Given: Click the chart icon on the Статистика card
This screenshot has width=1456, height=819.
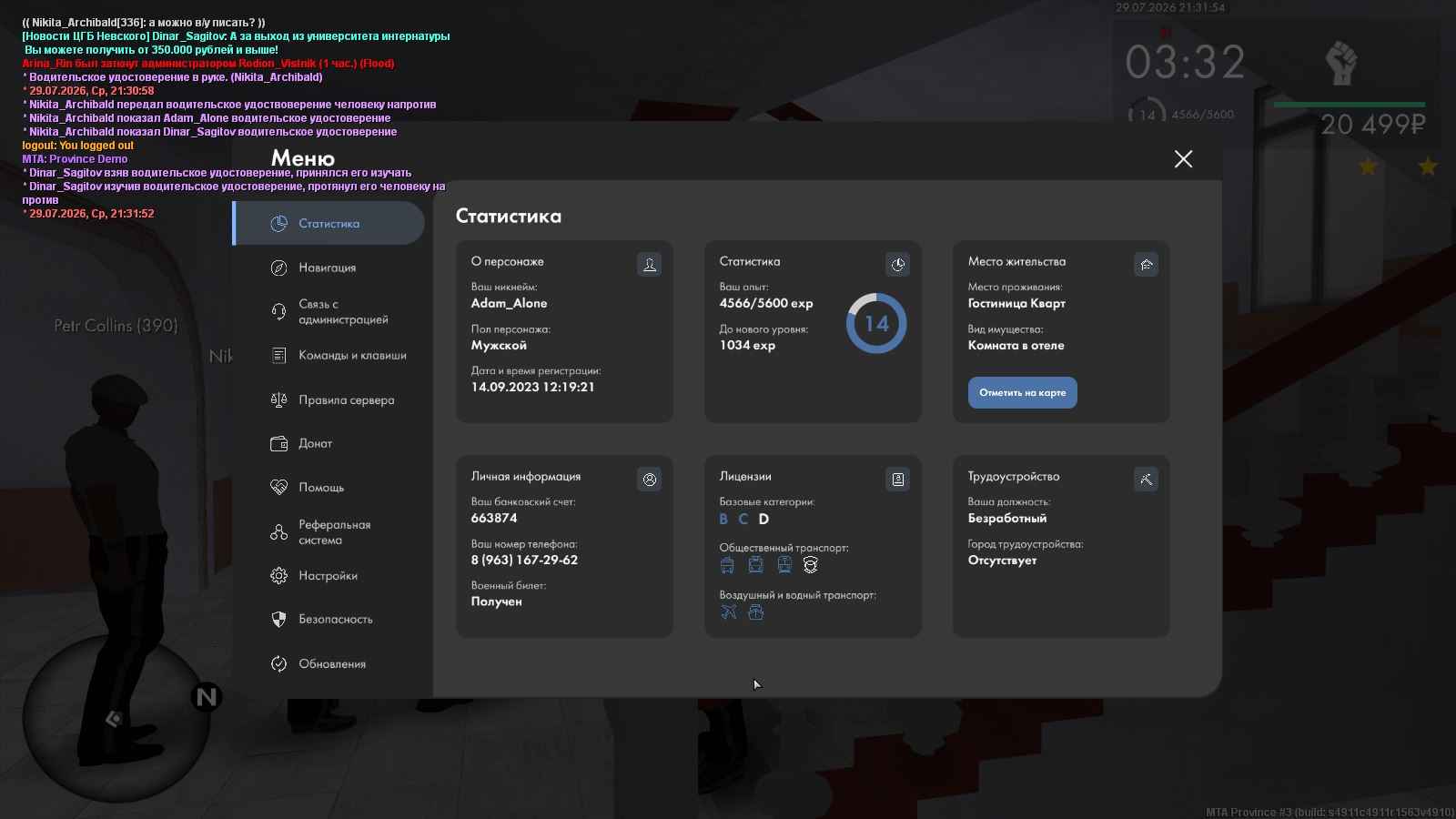Looking at the screenshot, I should pyautogui.click(x=898, y=265).
